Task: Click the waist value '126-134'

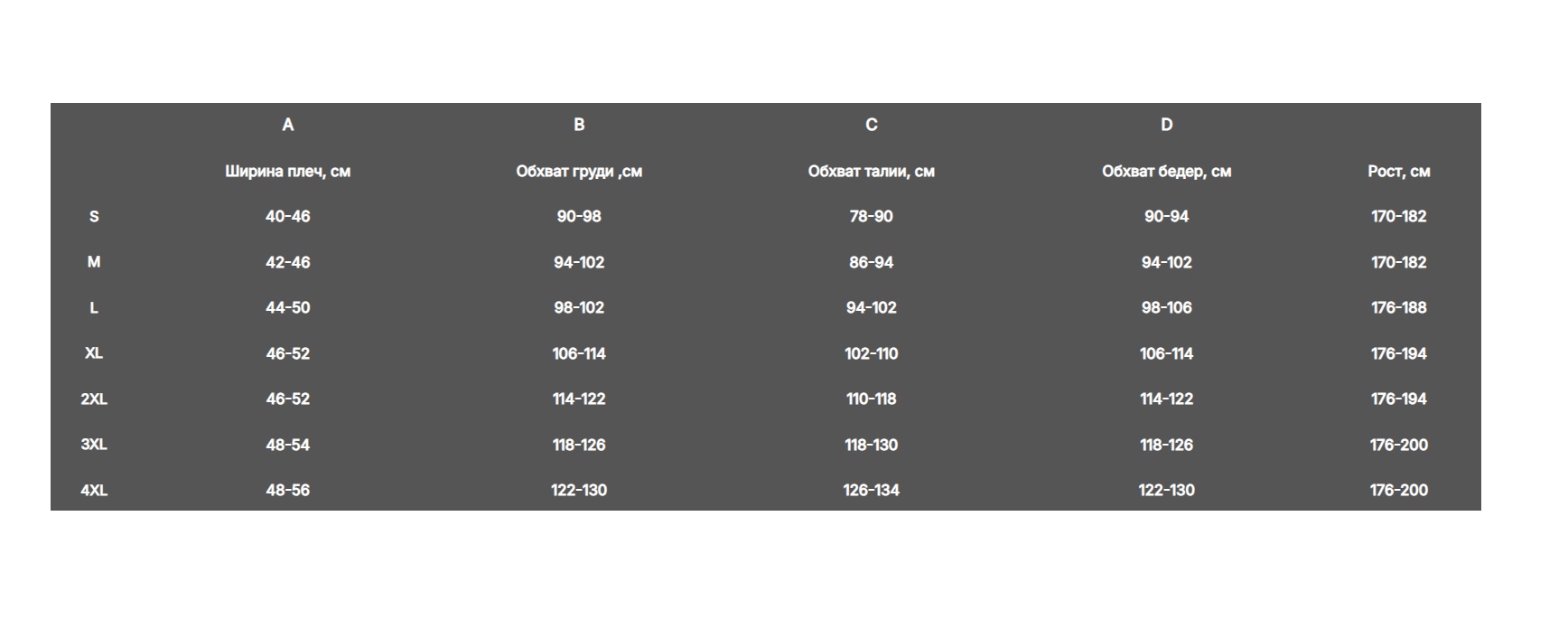Action: (x=871, y=491)
